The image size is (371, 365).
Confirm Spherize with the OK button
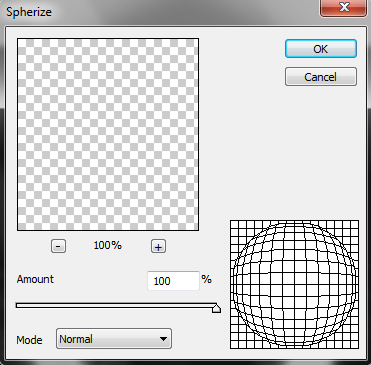(x=321, y=49)
